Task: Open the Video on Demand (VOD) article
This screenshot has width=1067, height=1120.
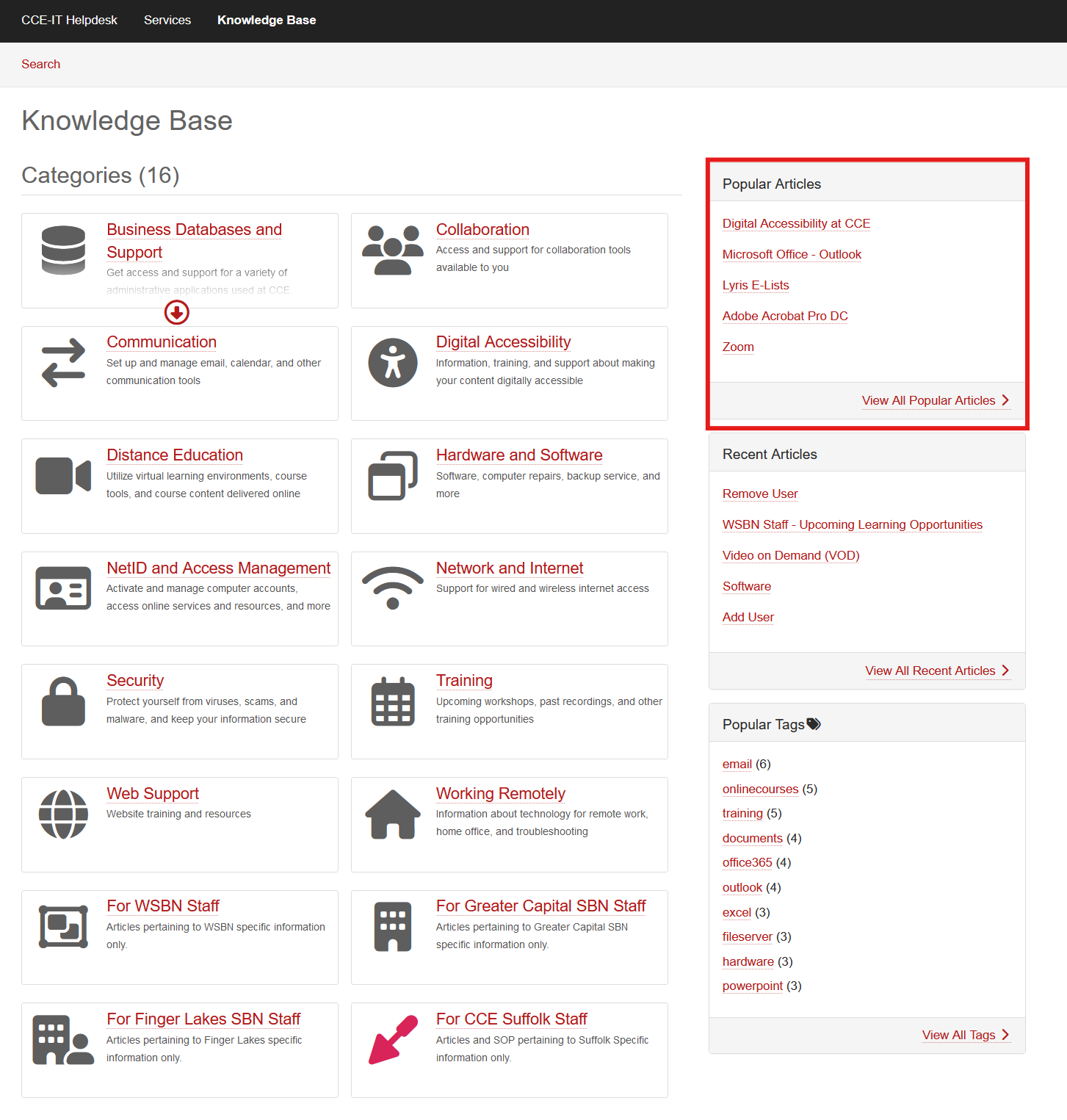Action: coord(790,555)
